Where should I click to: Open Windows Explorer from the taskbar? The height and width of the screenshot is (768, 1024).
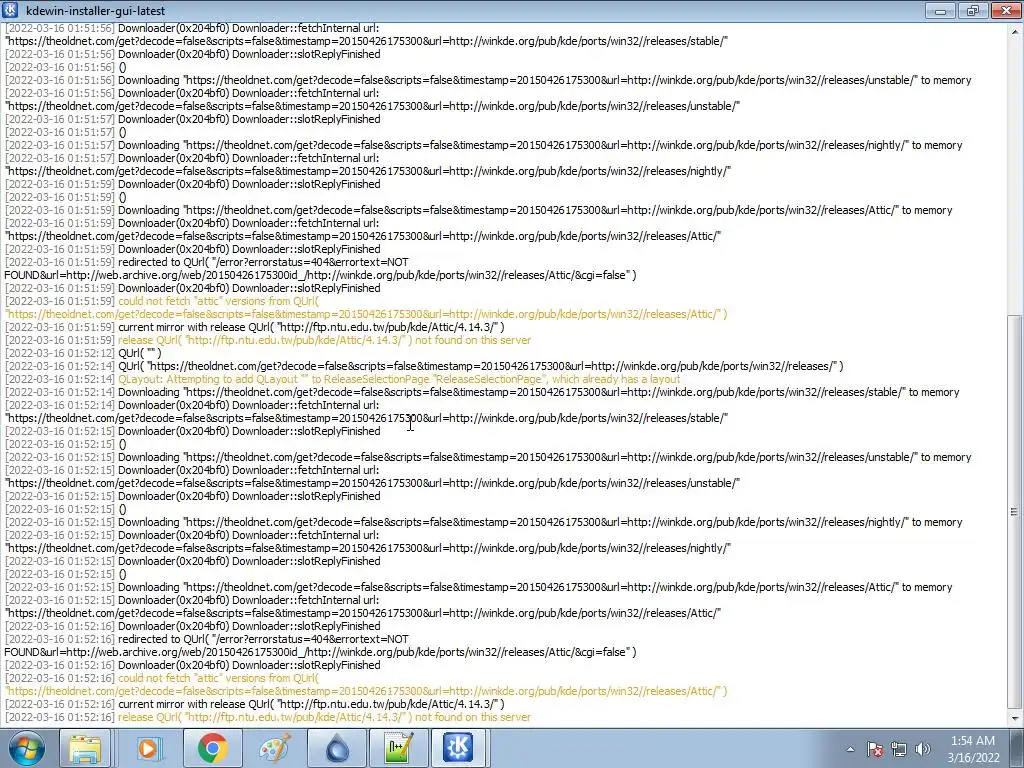coord(86,748)
